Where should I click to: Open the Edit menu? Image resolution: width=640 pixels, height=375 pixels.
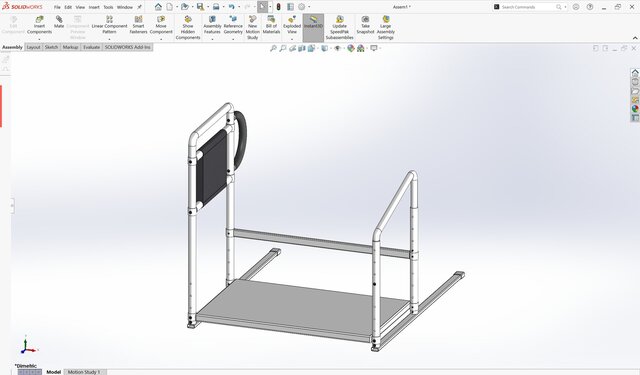(68, 7)
